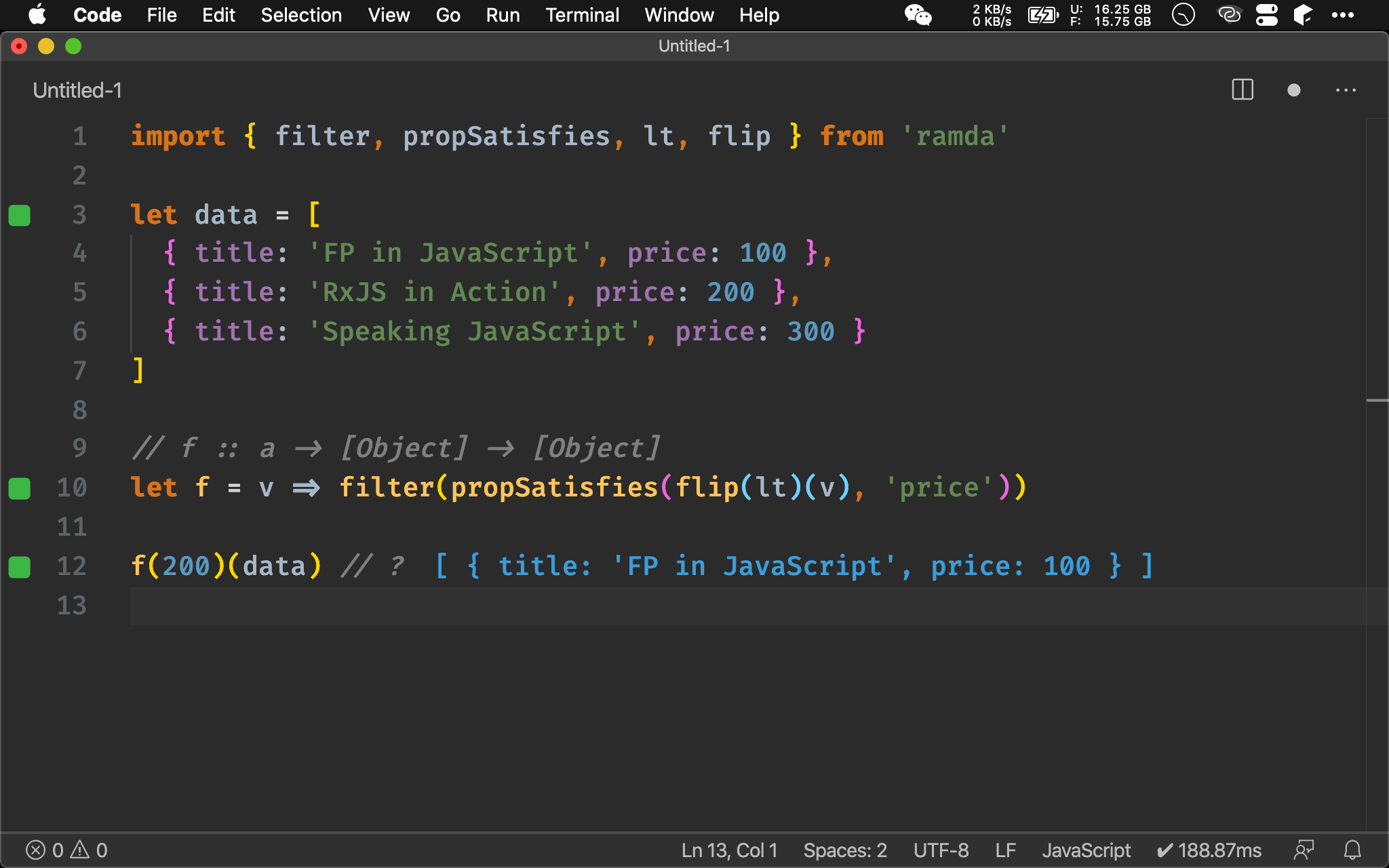The height and width of the screenshot is (868, 1389).
Task: Change end of line sequence LF
Action: [x=1005, y=850]
